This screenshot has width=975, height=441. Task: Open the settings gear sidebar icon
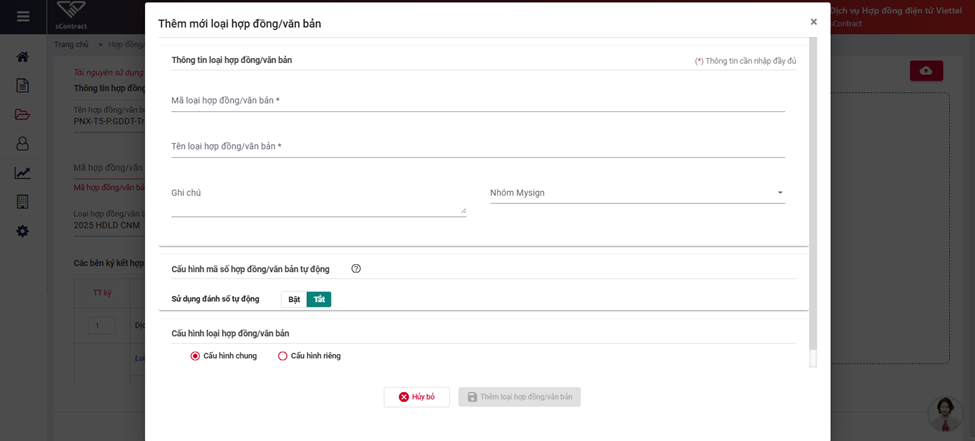tap(22, 231)
